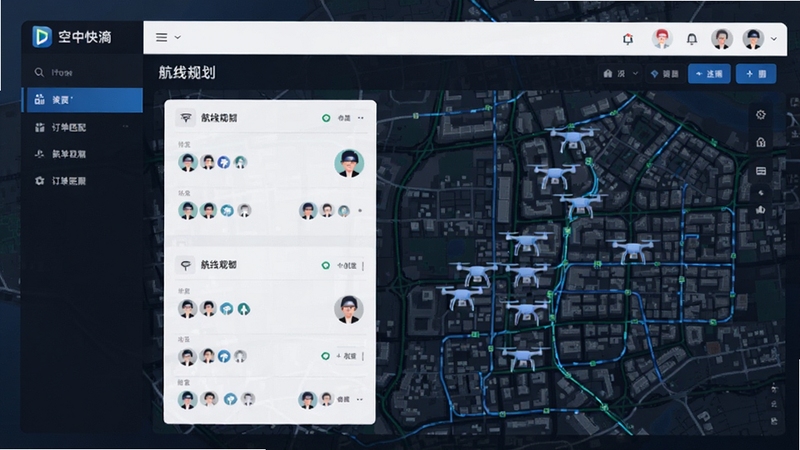Toggle the green status circle on lower card header

pos(326,265)
